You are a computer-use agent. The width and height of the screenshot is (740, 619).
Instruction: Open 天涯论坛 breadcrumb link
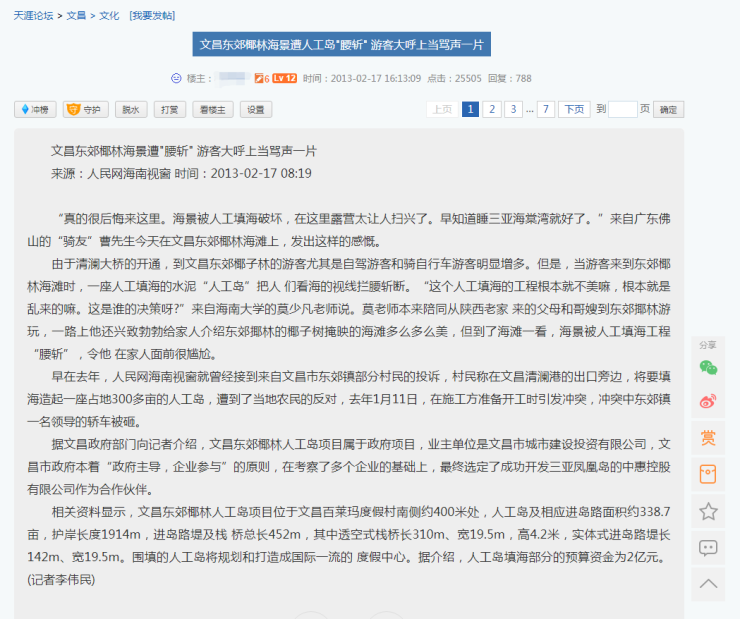(33, 16)
